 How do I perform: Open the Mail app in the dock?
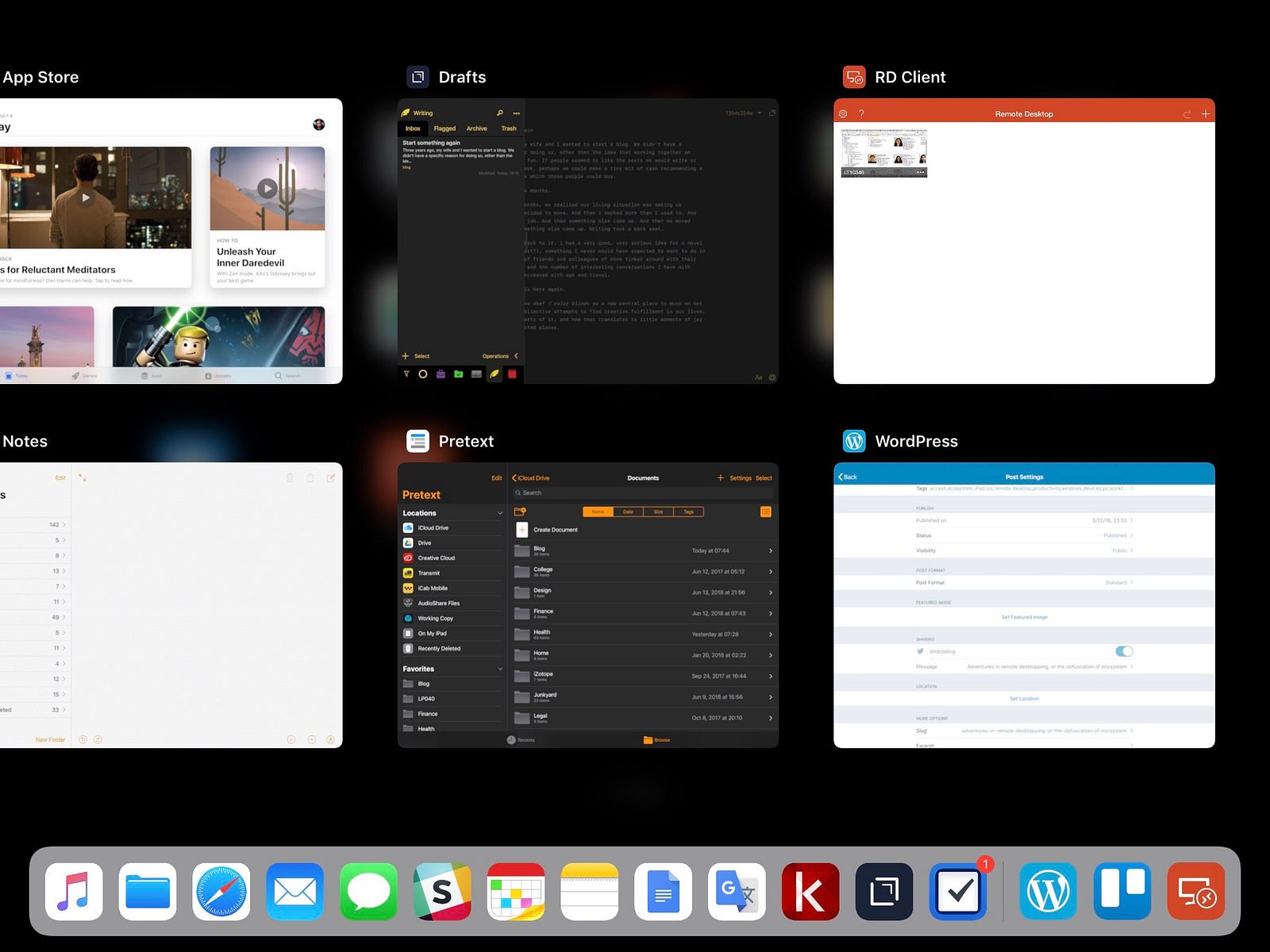pos(295,892)
